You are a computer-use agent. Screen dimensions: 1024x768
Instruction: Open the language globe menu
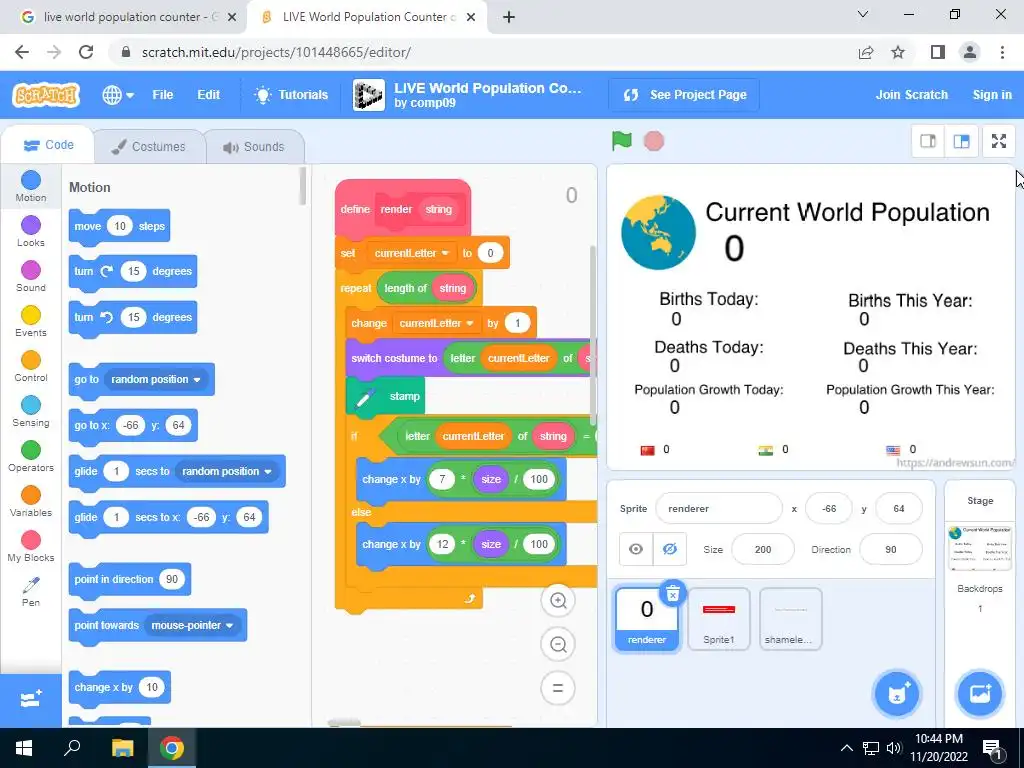[118, 95]
